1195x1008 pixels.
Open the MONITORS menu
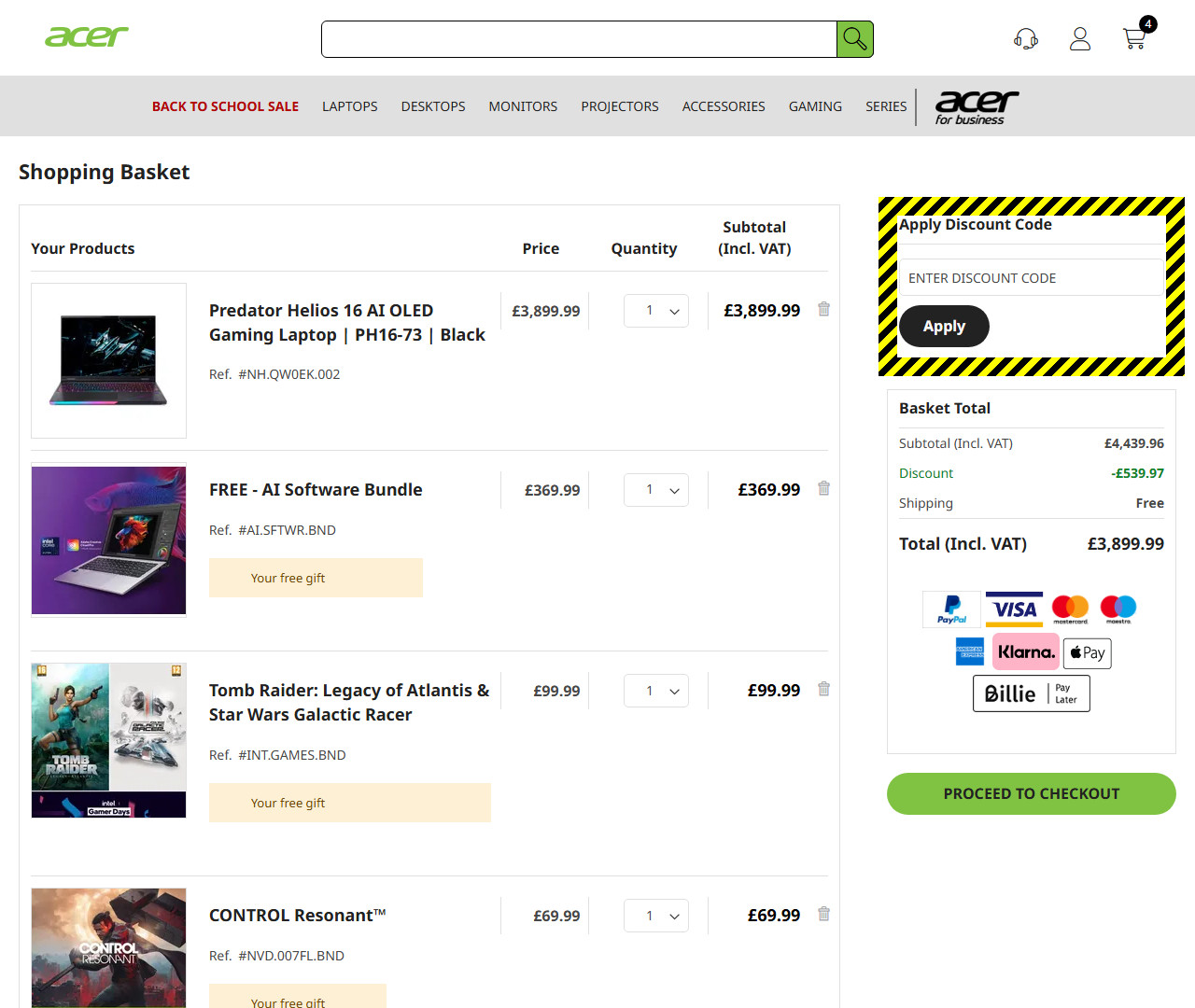tap(523, 106)
